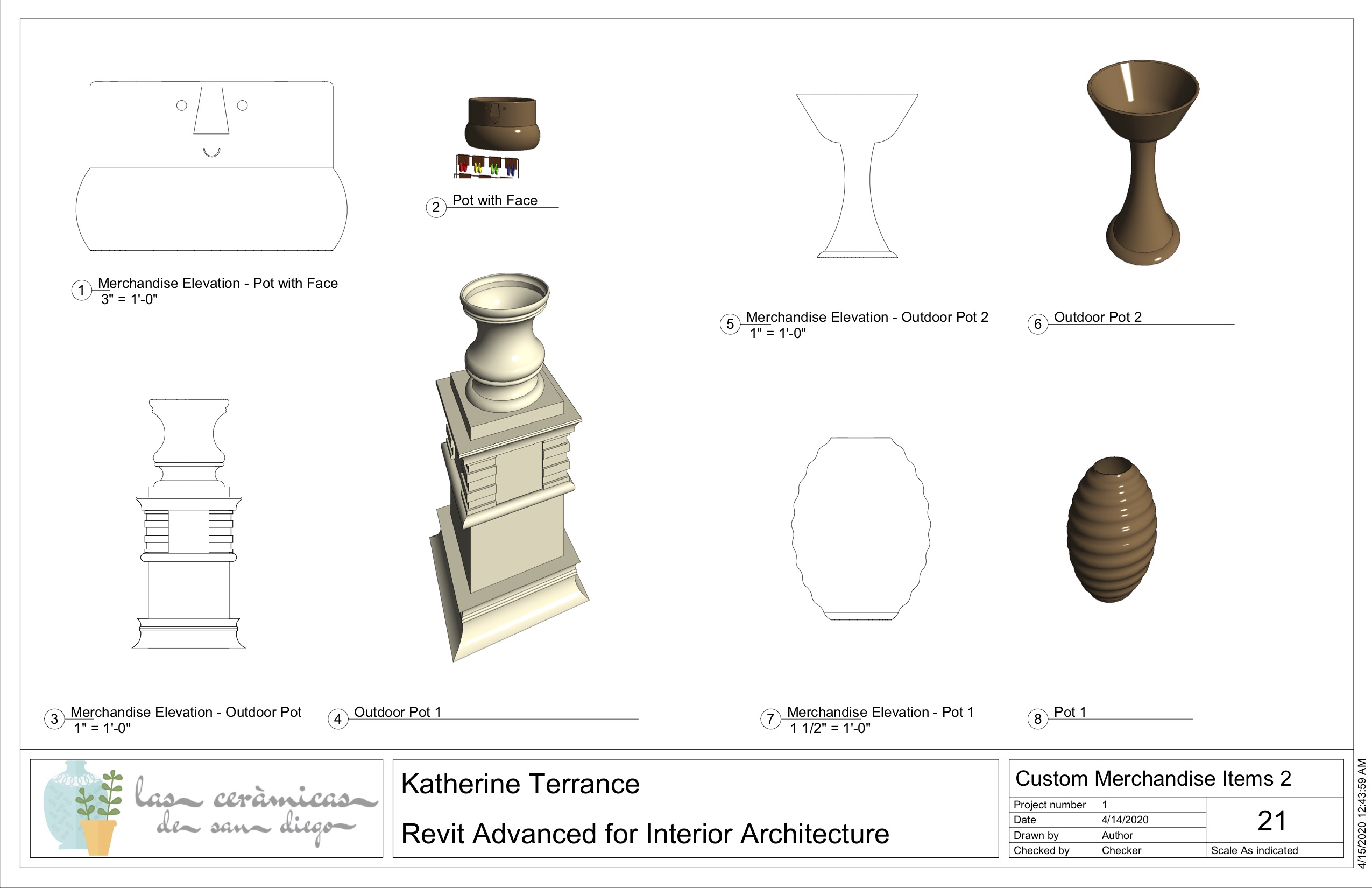Click the Outdoor Pot 2 elevation outline

point(857,176)
